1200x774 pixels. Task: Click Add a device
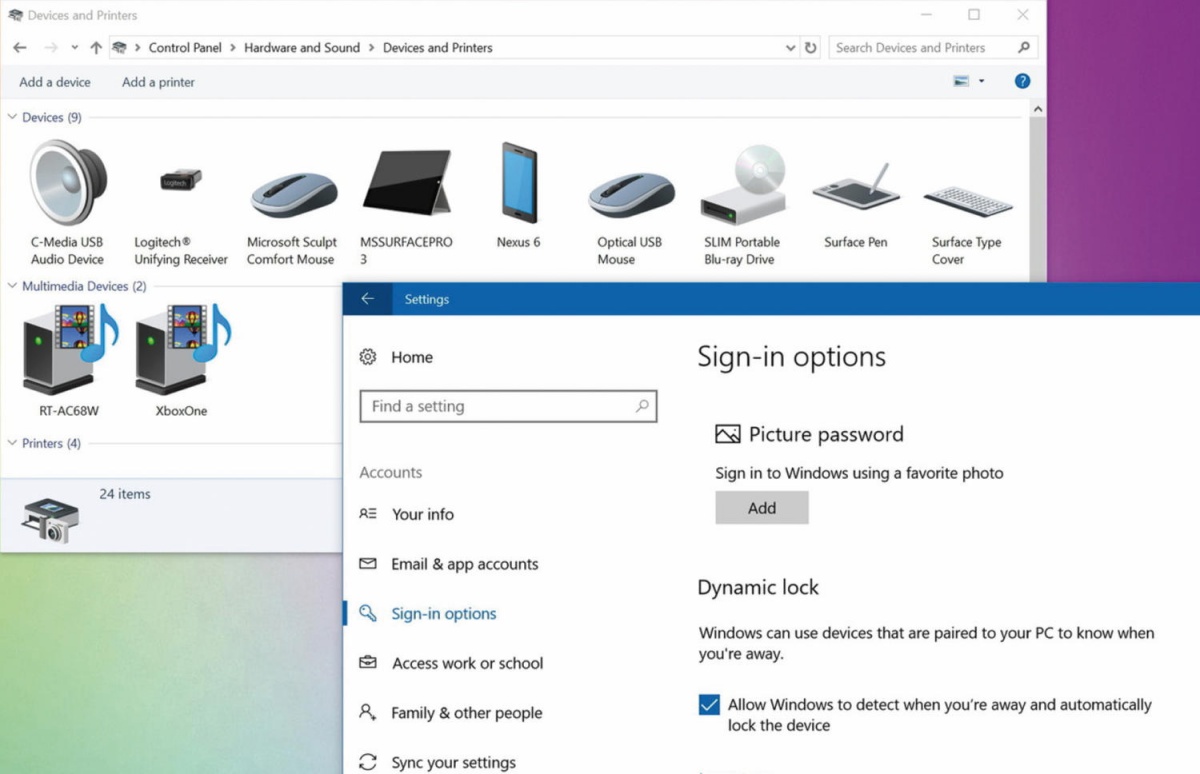55,82
